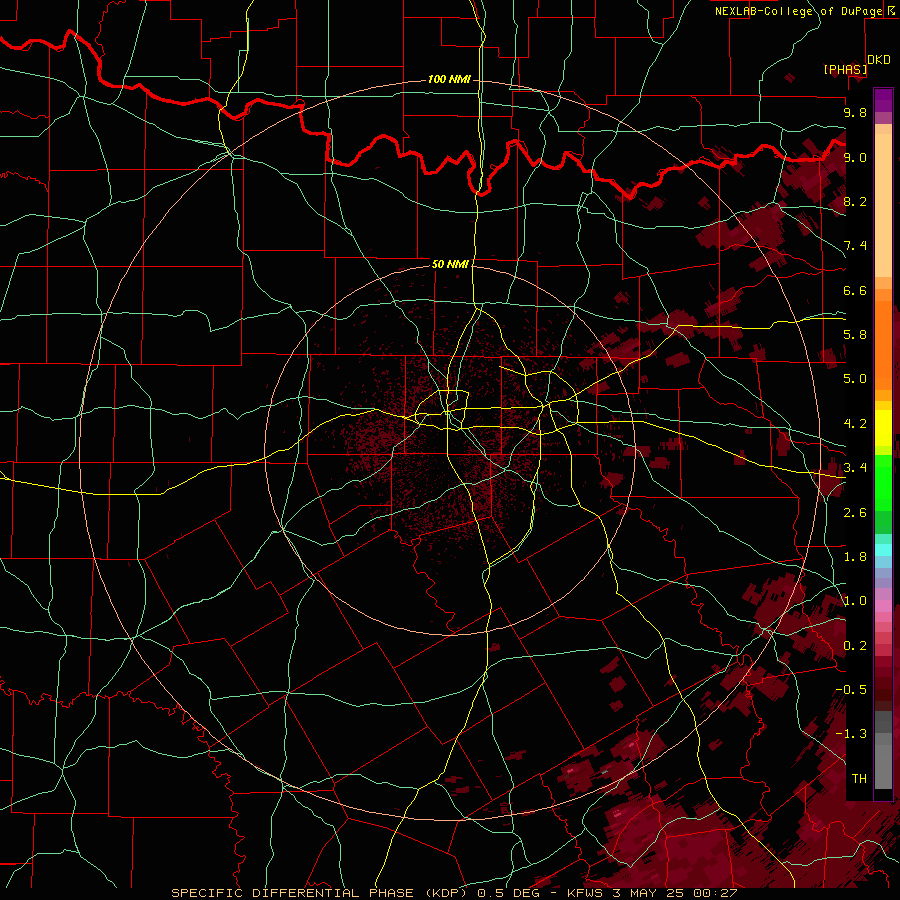Click the deep orange segment of the colorbar
900x900 pixels.
click(883, 346)
